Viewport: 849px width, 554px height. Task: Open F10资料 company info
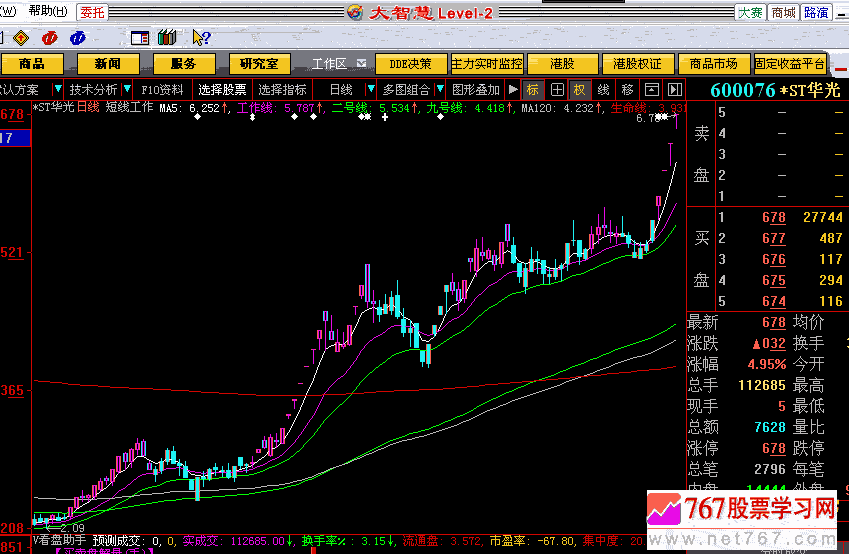point(162,90)
